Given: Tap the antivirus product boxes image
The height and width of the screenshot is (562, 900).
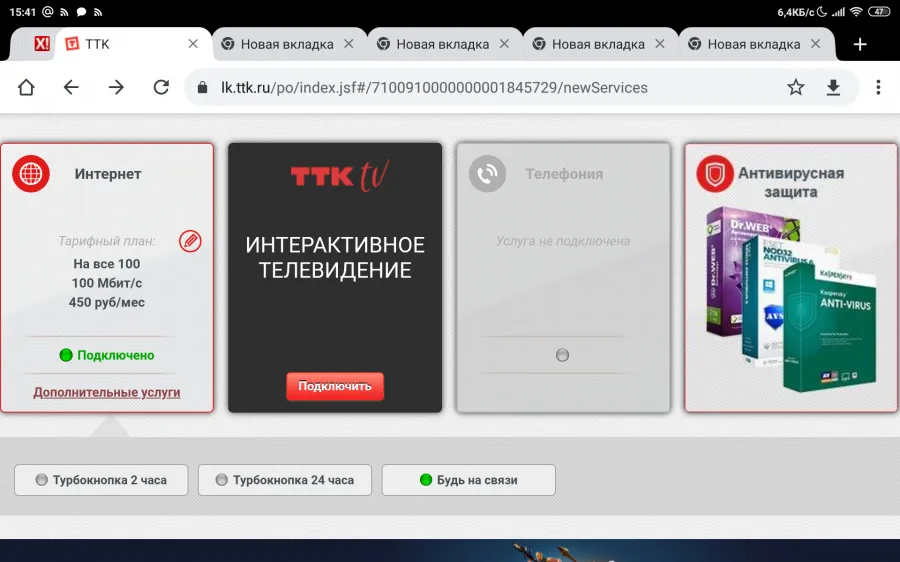Looking at the screenshot, I should click(x=791, y=299).
